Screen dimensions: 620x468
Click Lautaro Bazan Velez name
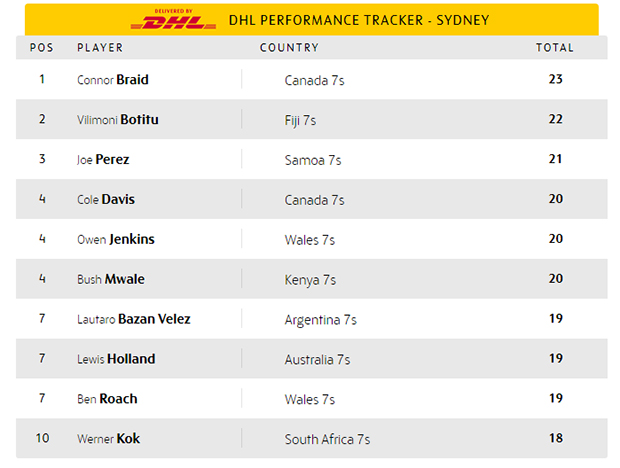134,319
